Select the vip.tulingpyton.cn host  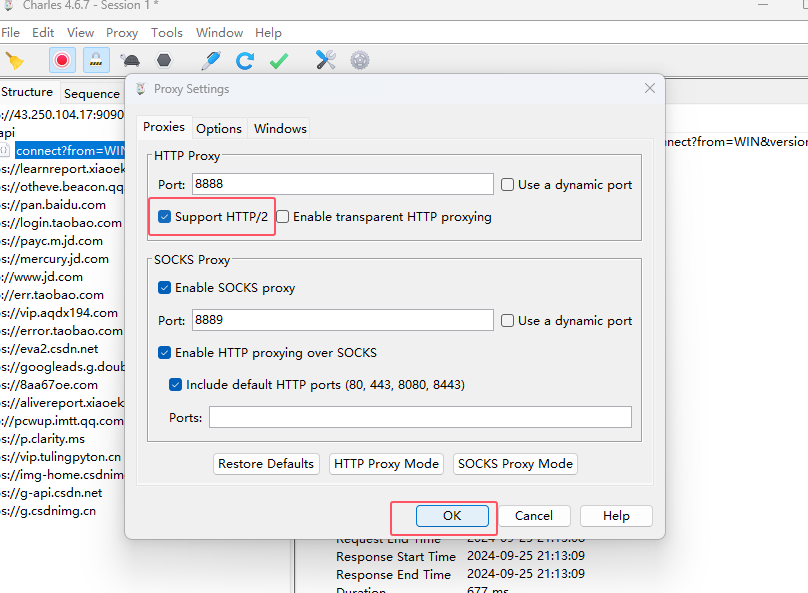point(61,457)
